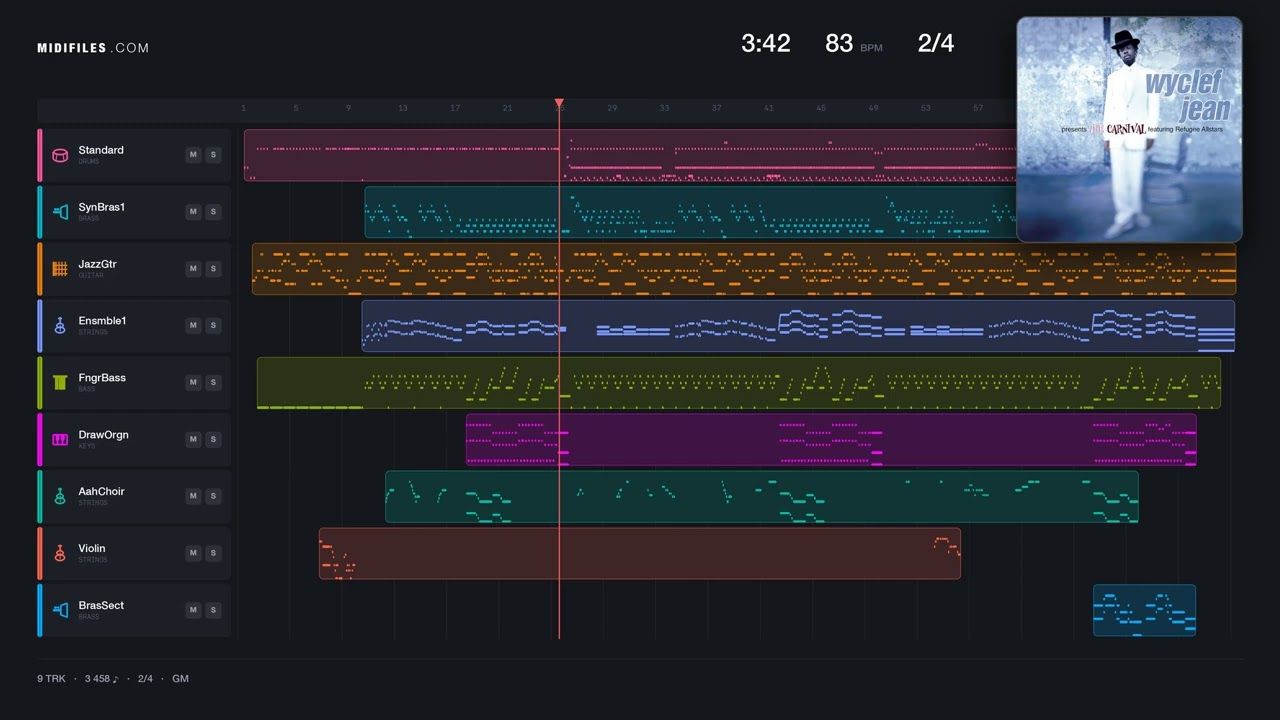Mute the BrasSect track
The image size is (1280, 720).
point(193,611)
